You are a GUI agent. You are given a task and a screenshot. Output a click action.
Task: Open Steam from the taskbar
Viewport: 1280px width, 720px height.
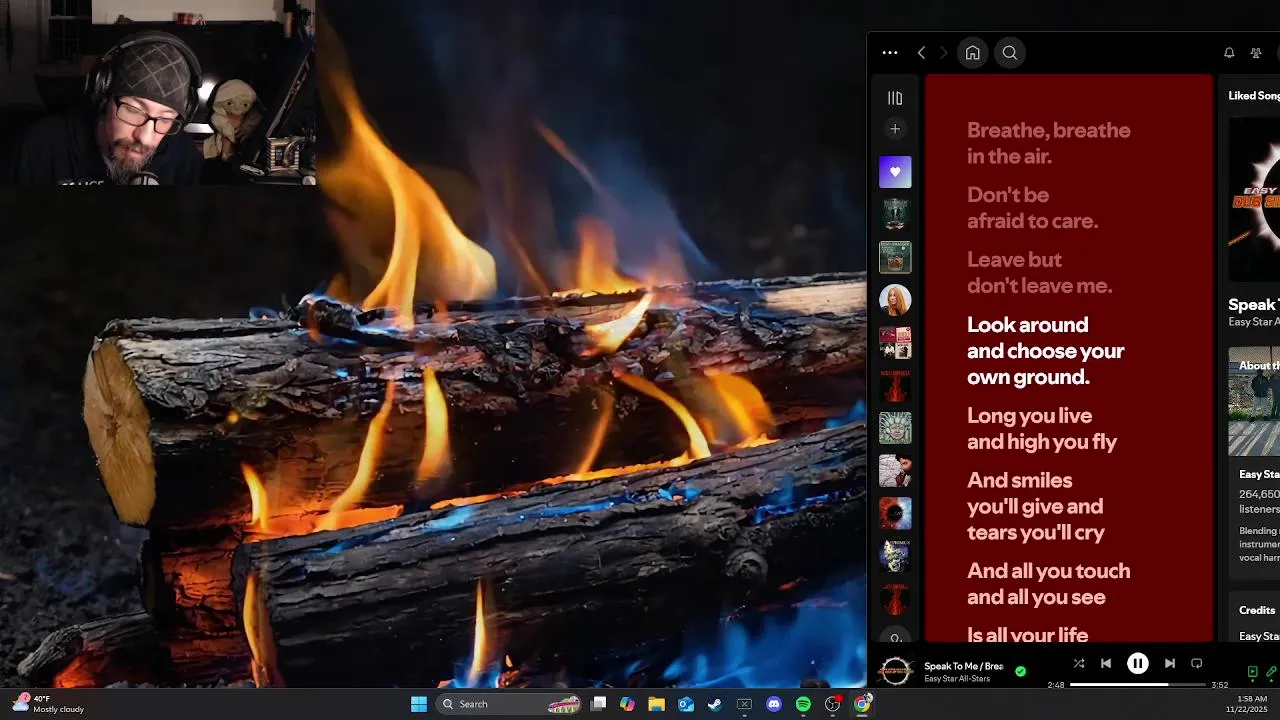tap(715, 704)
